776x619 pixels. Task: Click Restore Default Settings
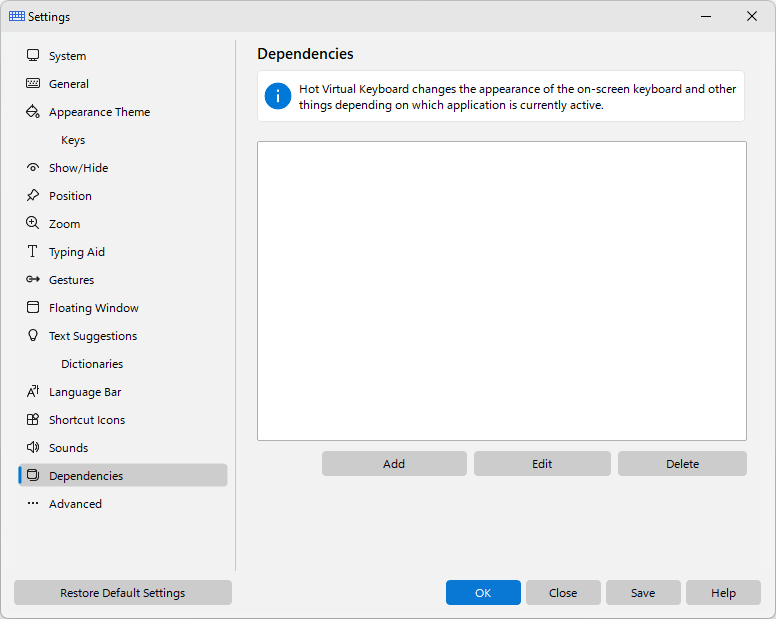(x=123, y=593)
